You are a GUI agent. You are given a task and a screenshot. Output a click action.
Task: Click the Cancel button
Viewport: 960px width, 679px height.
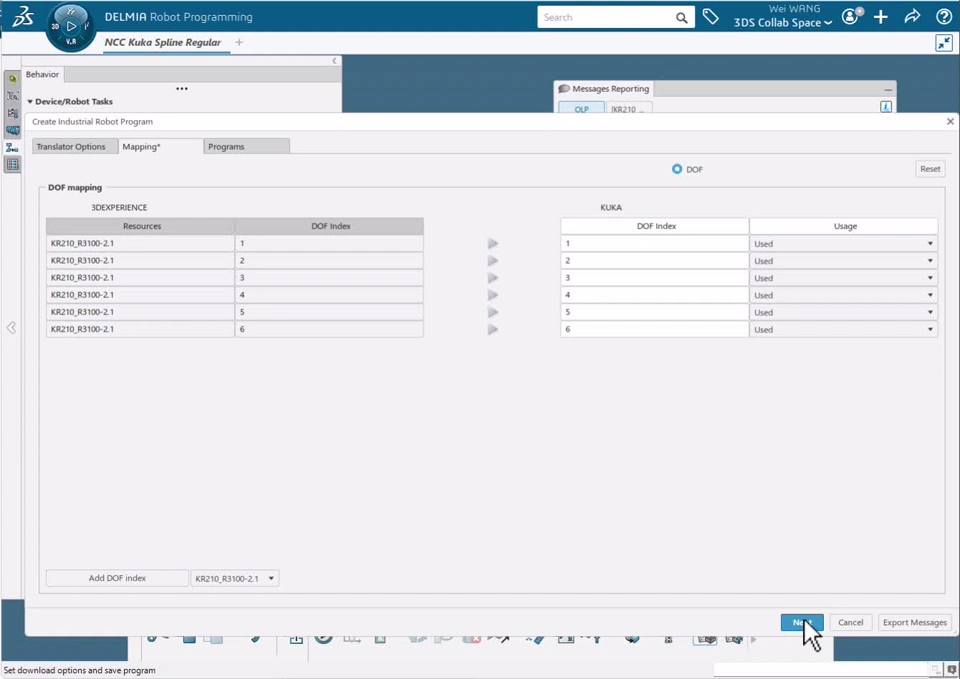coord(850,622)
